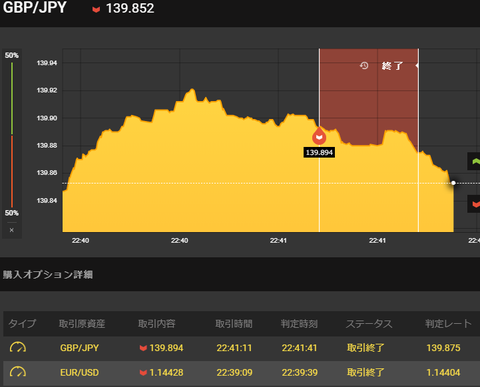480x387 pixels.
Task: Click the current price dot on the chart line
Action: click(x=453, y=183)
